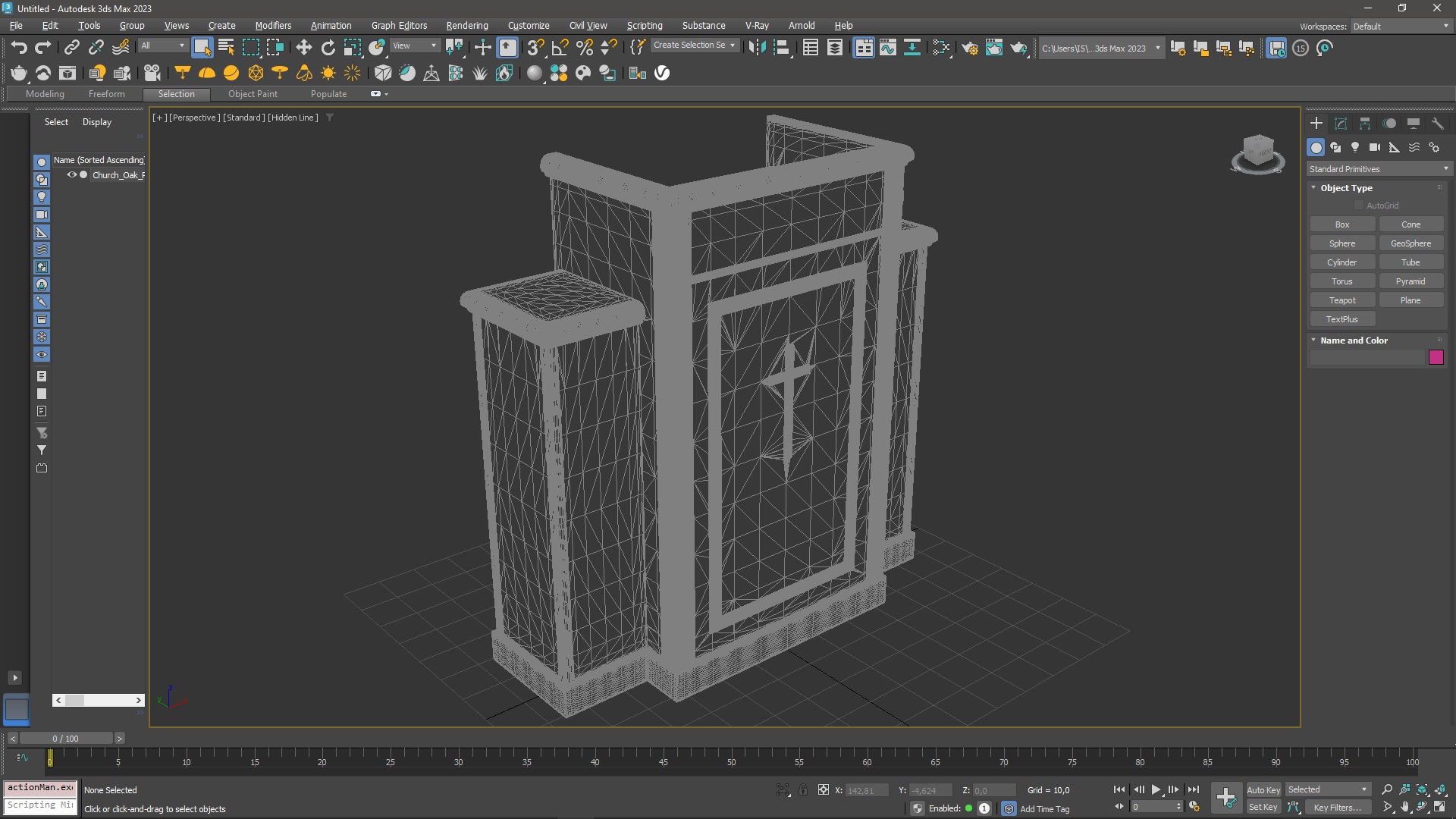Collapse the Object Type rollout
The image size is (1456, 819).
tap(1346, 188)
